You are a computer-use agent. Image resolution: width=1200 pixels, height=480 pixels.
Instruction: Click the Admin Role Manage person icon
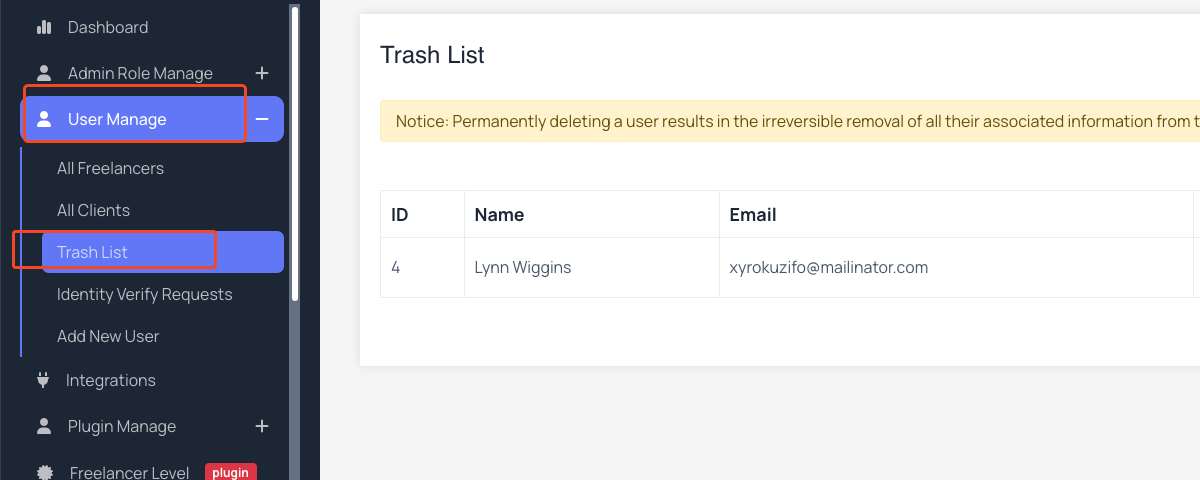pyautogui.click(x=44, y=73)
